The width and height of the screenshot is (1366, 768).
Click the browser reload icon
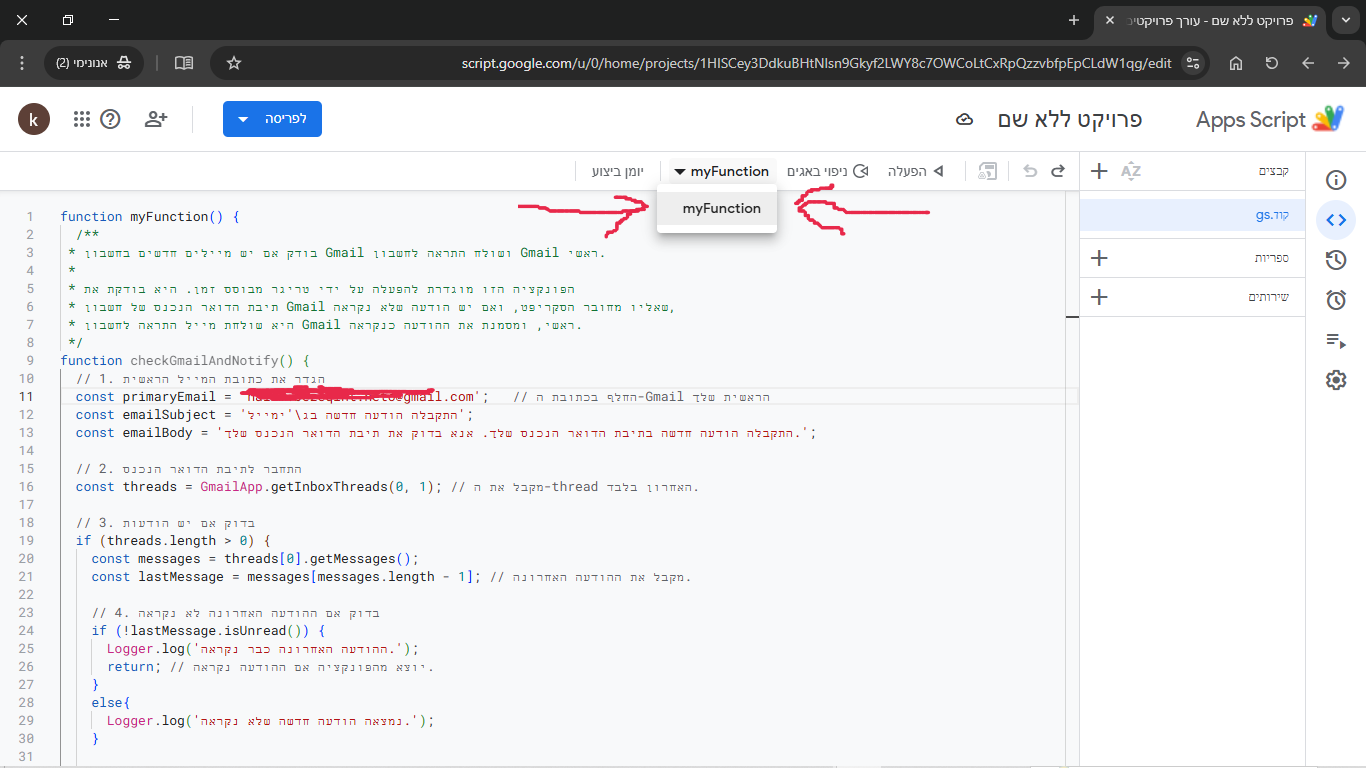(1272, 63)
